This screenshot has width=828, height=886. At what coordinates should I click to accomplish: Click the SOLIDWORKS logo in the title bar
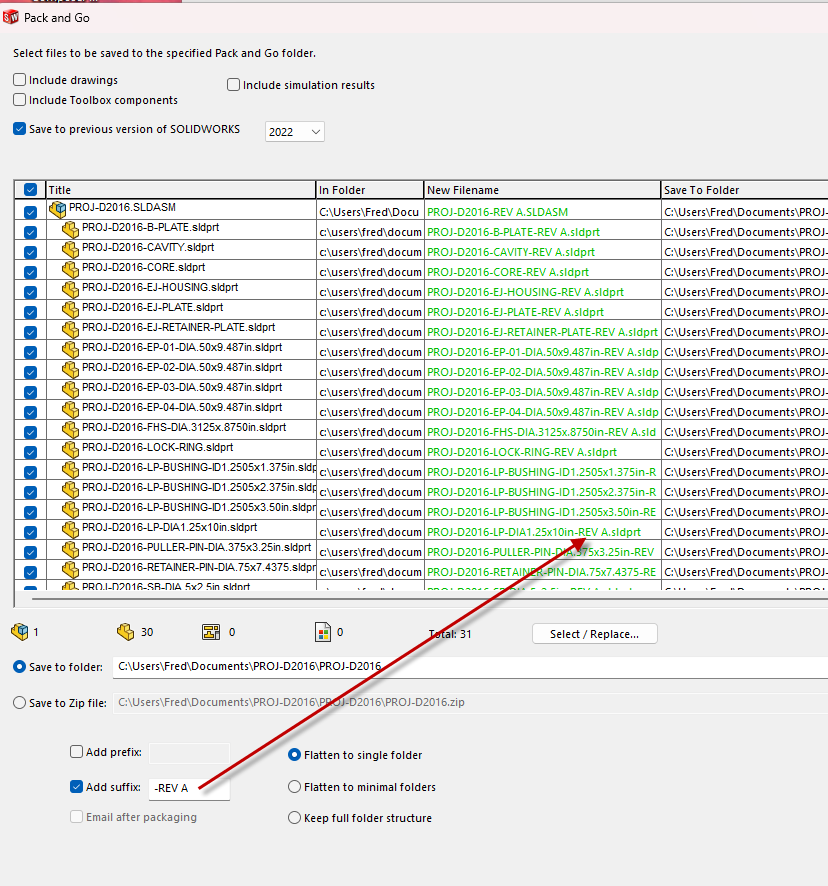(11, 17)
